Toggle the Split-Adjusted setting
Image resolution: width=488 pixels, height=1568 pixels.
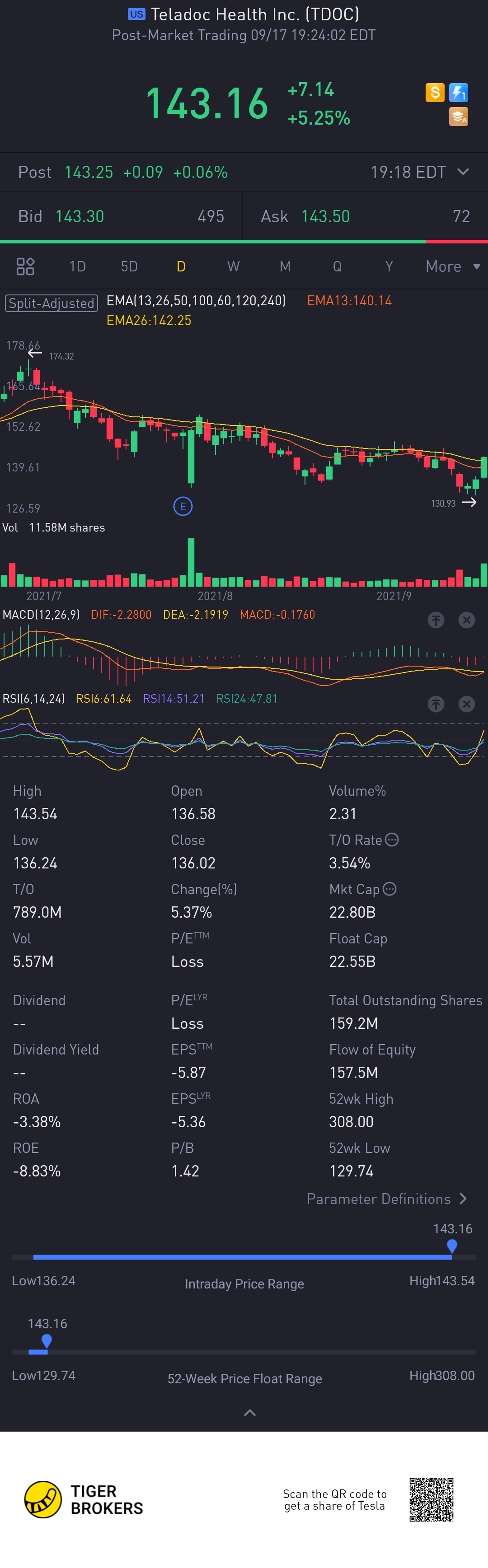point(51,303)
